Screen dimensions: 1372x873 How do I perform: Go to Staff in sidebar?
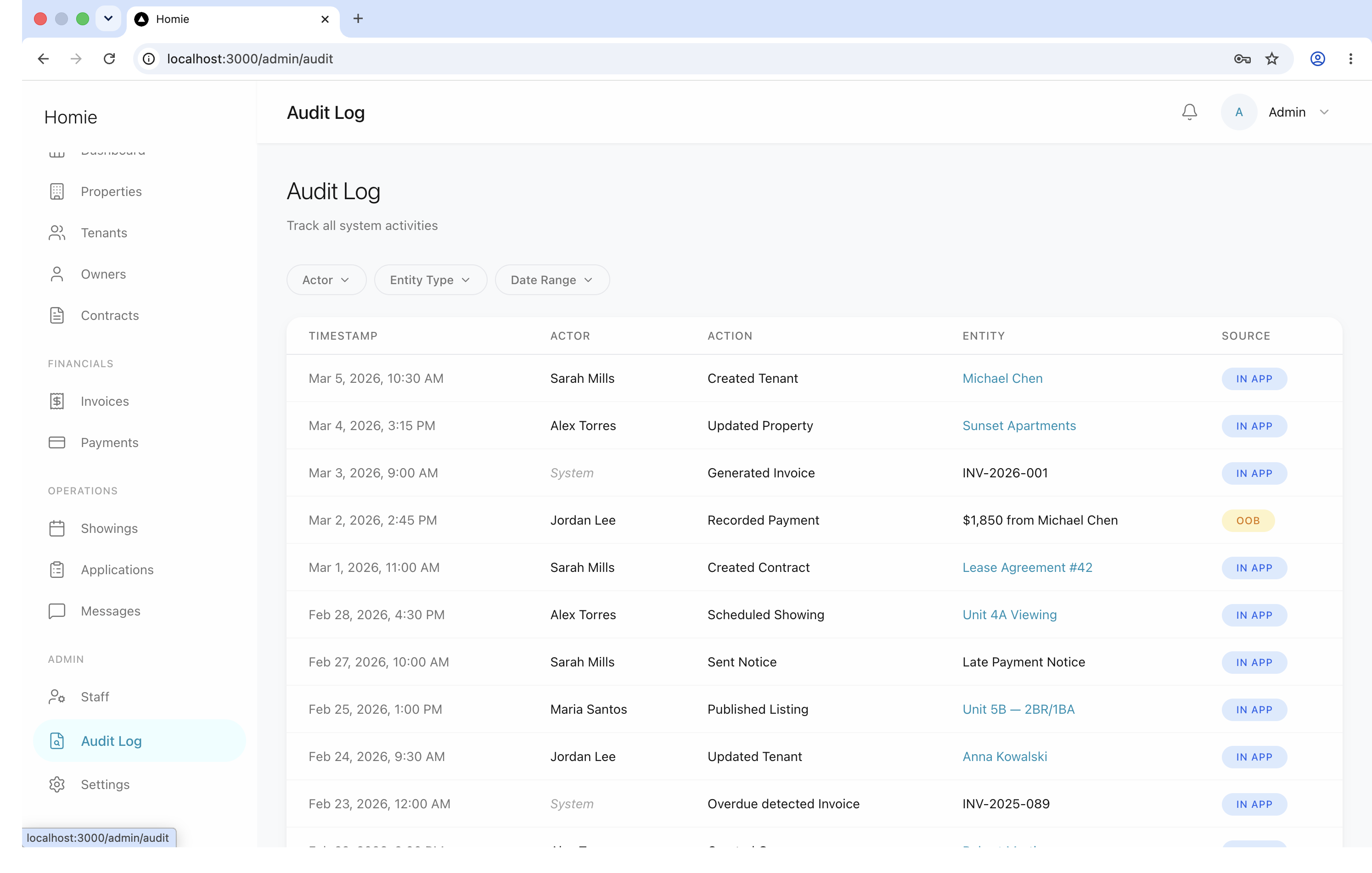point(139,697)
